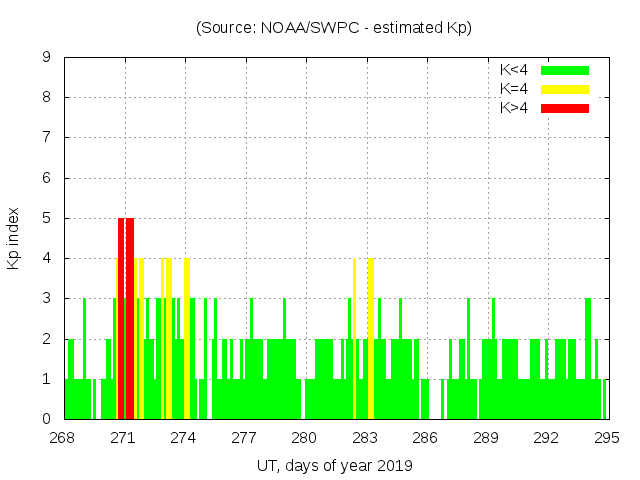640x480 pixels.
Task: Click the x-axis tick label 286
Action: 425,438
